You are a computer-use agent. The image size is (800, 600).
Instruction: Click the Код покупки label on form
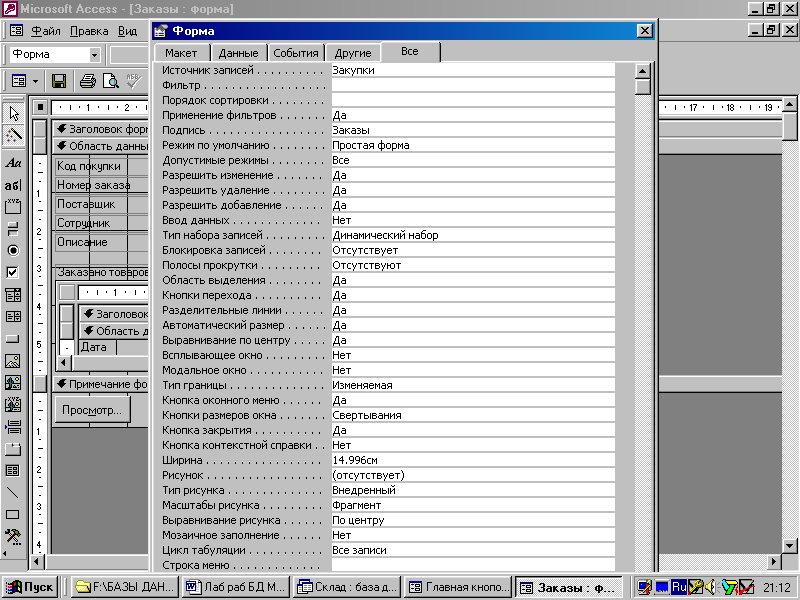pos(90,166)
